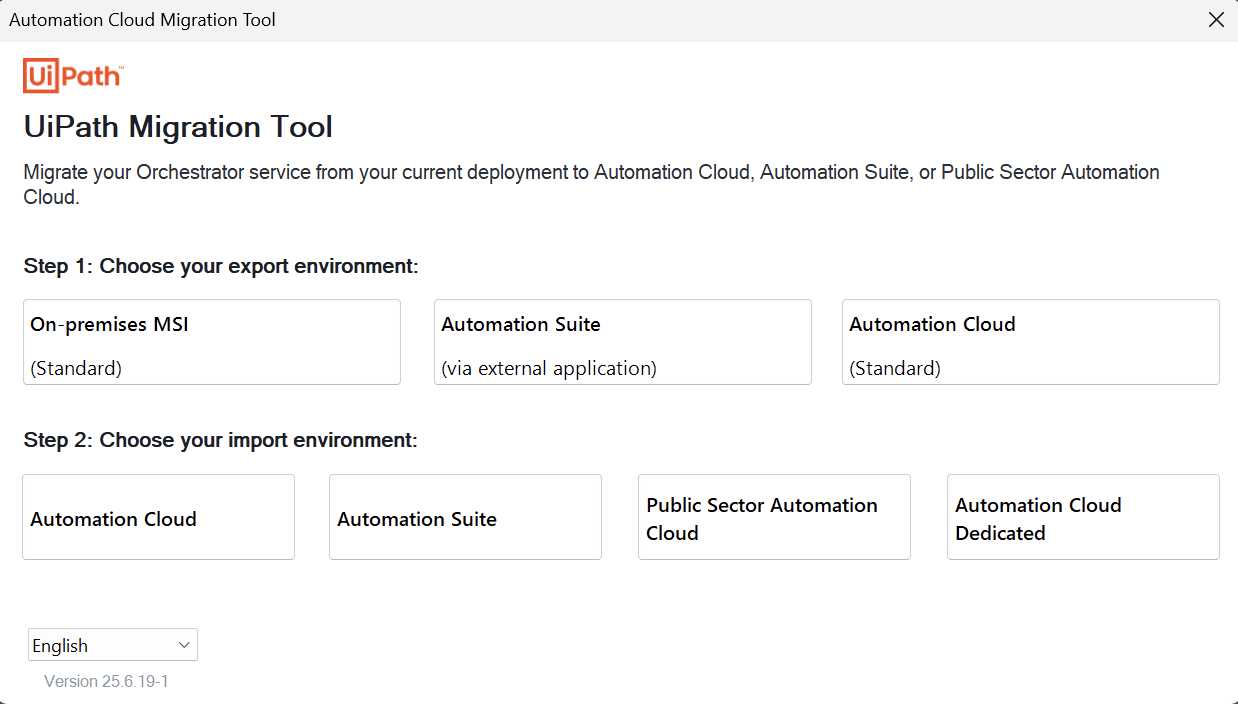Click the UiPath logo
This screenshot has width=1238, height=704.
click(71, 74)
